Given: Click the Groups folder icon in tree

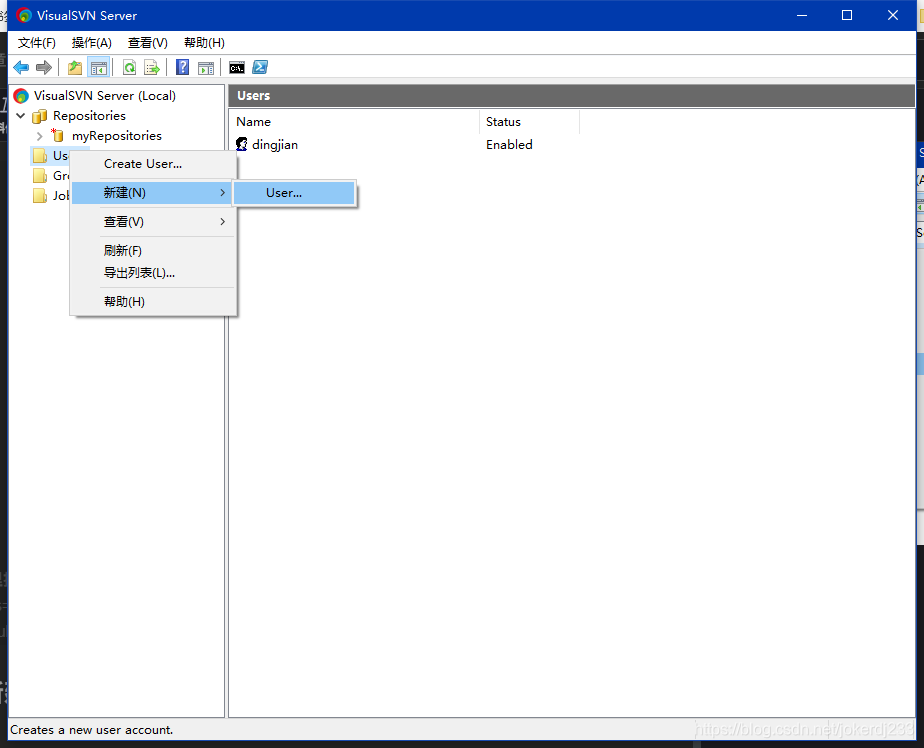Looking at the screenshot, I should [39, 176].
